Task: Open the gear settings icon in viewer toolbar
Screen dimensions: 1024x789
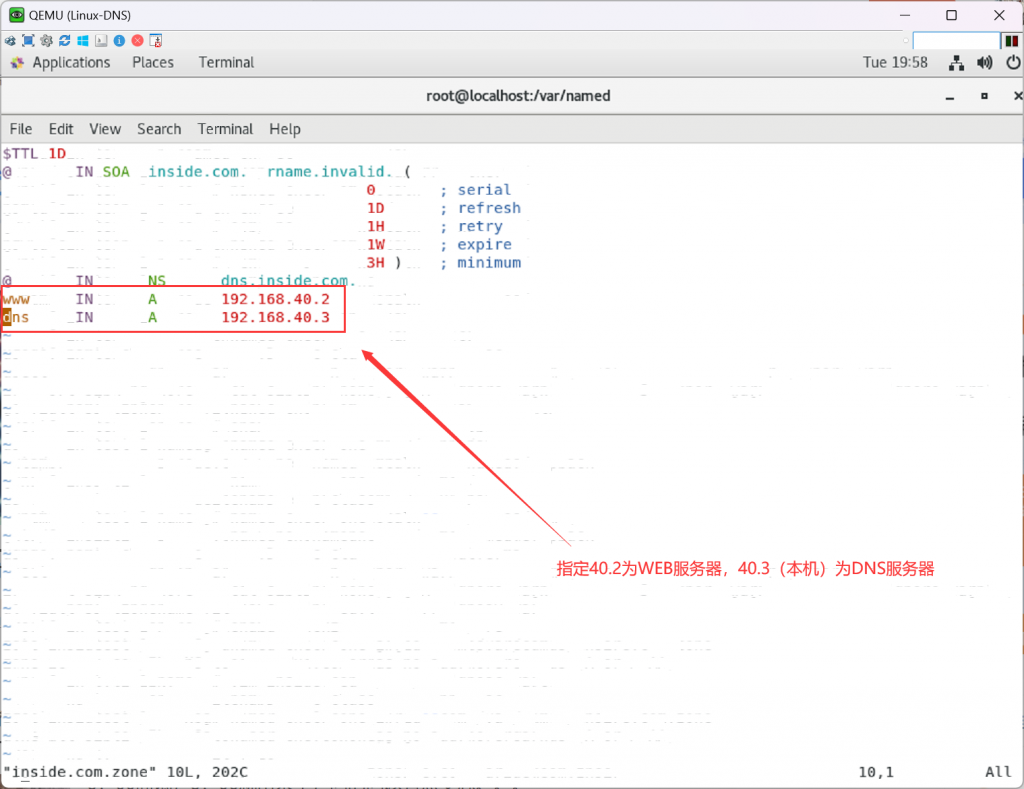Action: pos(46,41)
